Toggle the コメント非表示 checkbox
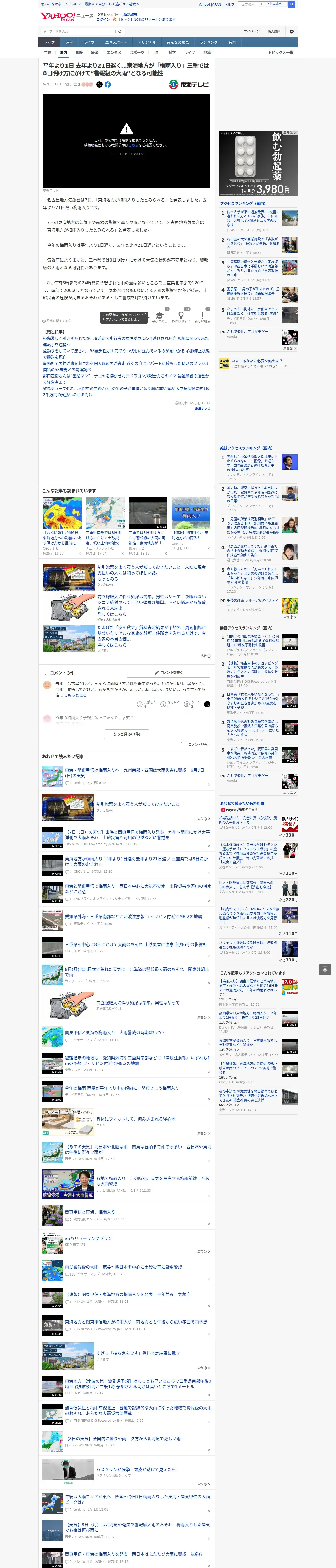 183,745
